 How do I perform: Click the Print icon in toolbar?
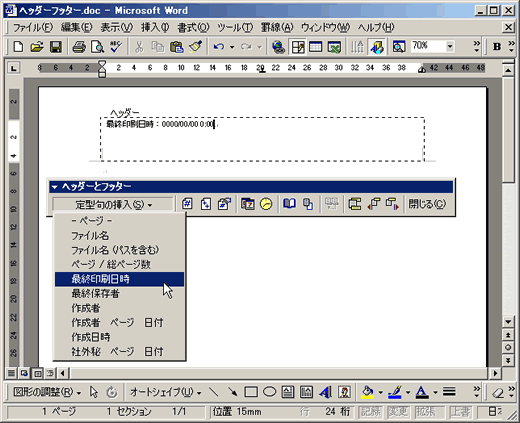pos(79,47)
